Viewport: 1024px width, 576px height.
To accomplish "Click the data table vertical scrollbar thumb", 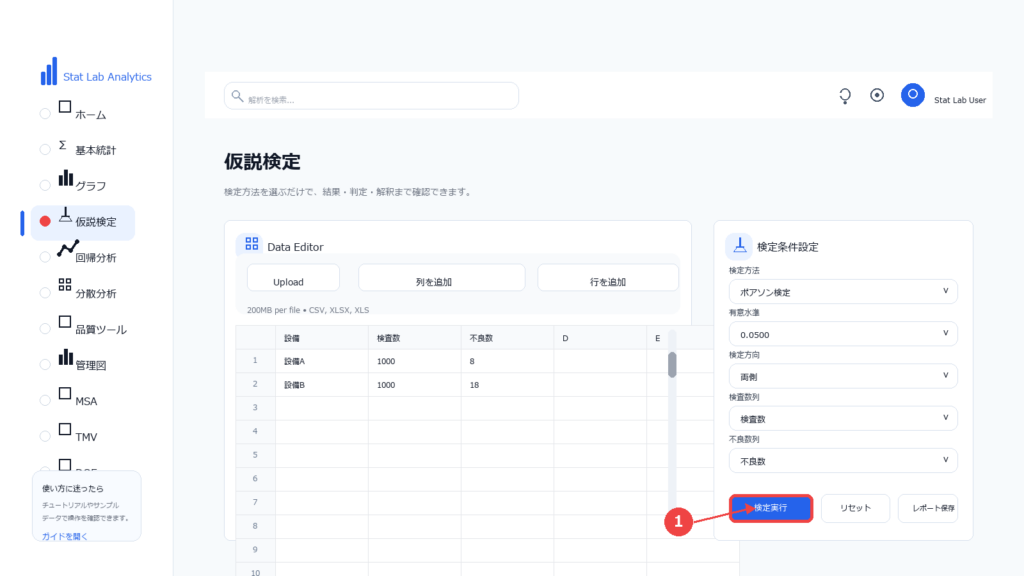I will click(672, 364).
